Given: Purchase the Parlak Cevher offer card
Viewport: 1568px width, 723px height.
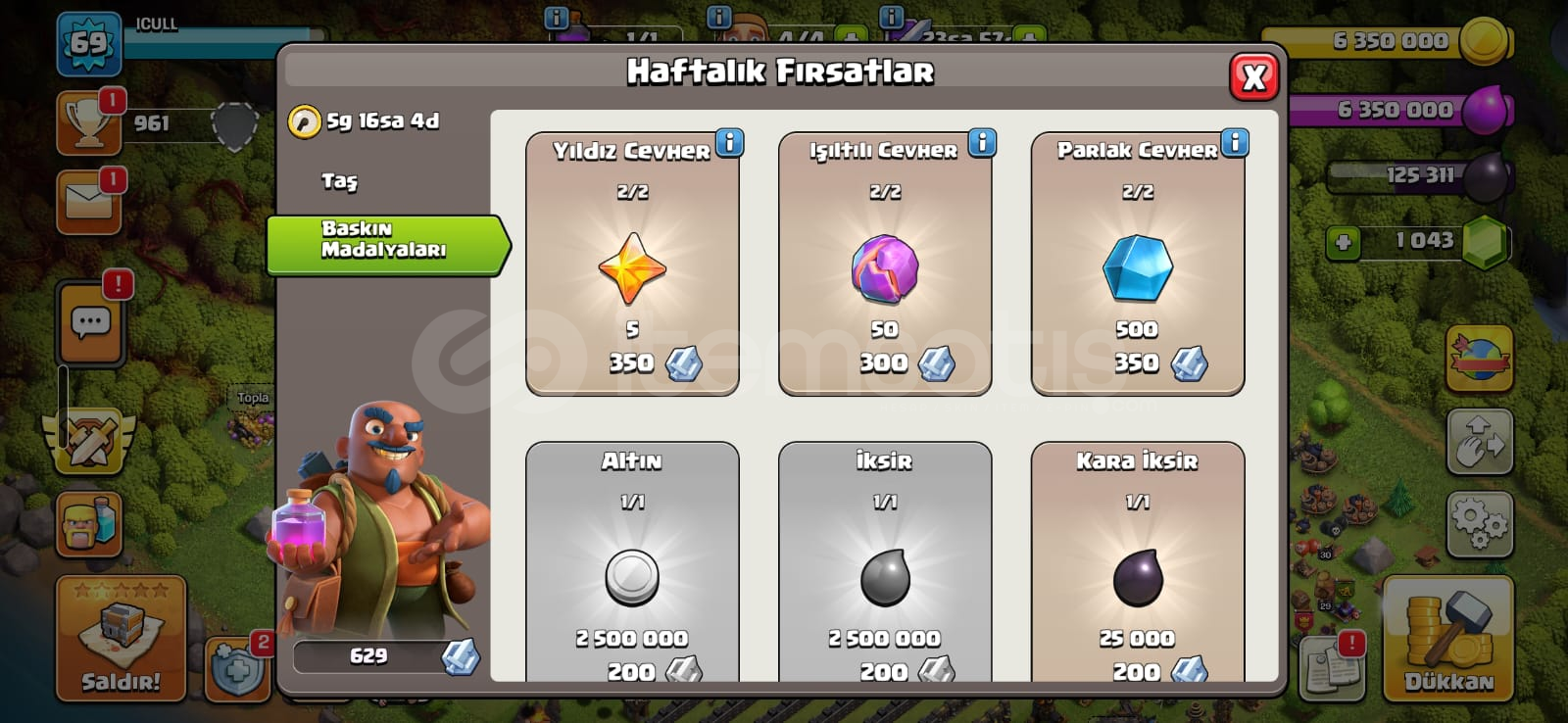Looking at the screenshot, I should tap(1138, 265).
